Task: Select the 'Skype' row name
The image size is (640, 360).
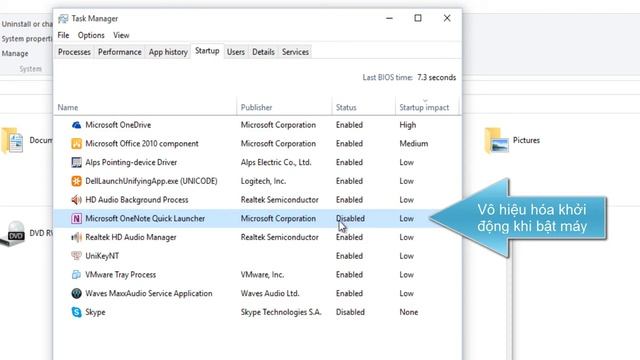Action: pyautogui.click(x=95, y=312)
